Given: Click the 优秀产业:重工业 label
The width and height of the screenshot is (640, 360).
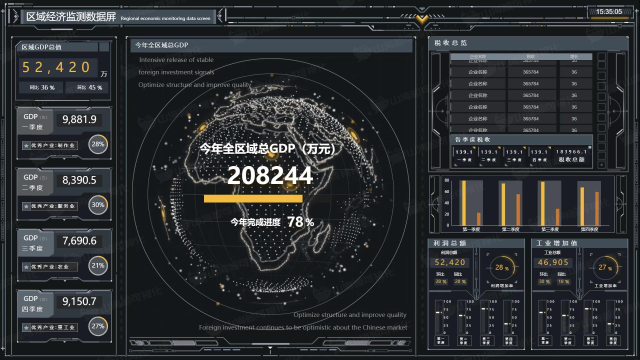Looking at the screenshot, I should (x=53, y=327).
